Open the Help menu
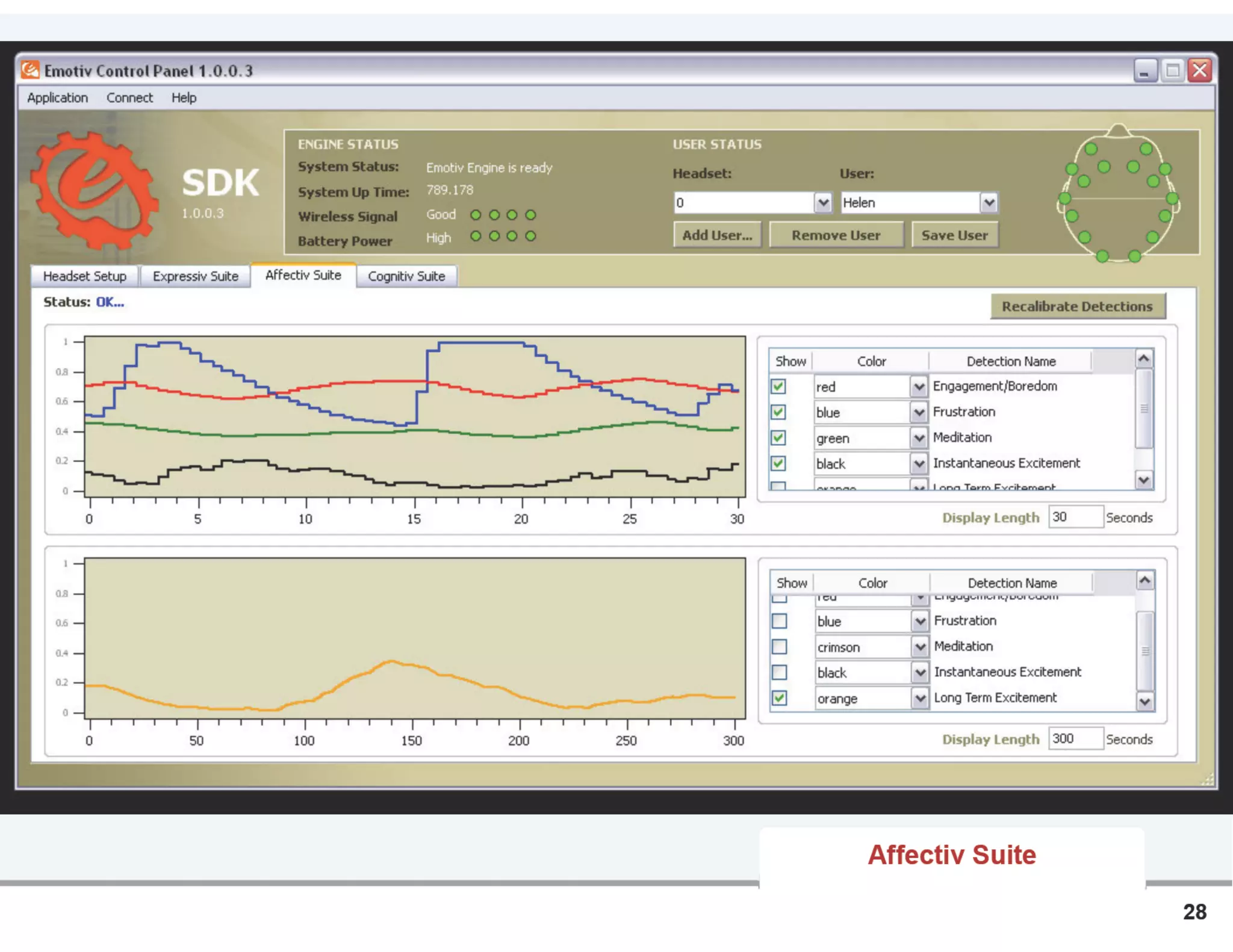The width and height of the screenshot is (1233, 952). (184, 97)
